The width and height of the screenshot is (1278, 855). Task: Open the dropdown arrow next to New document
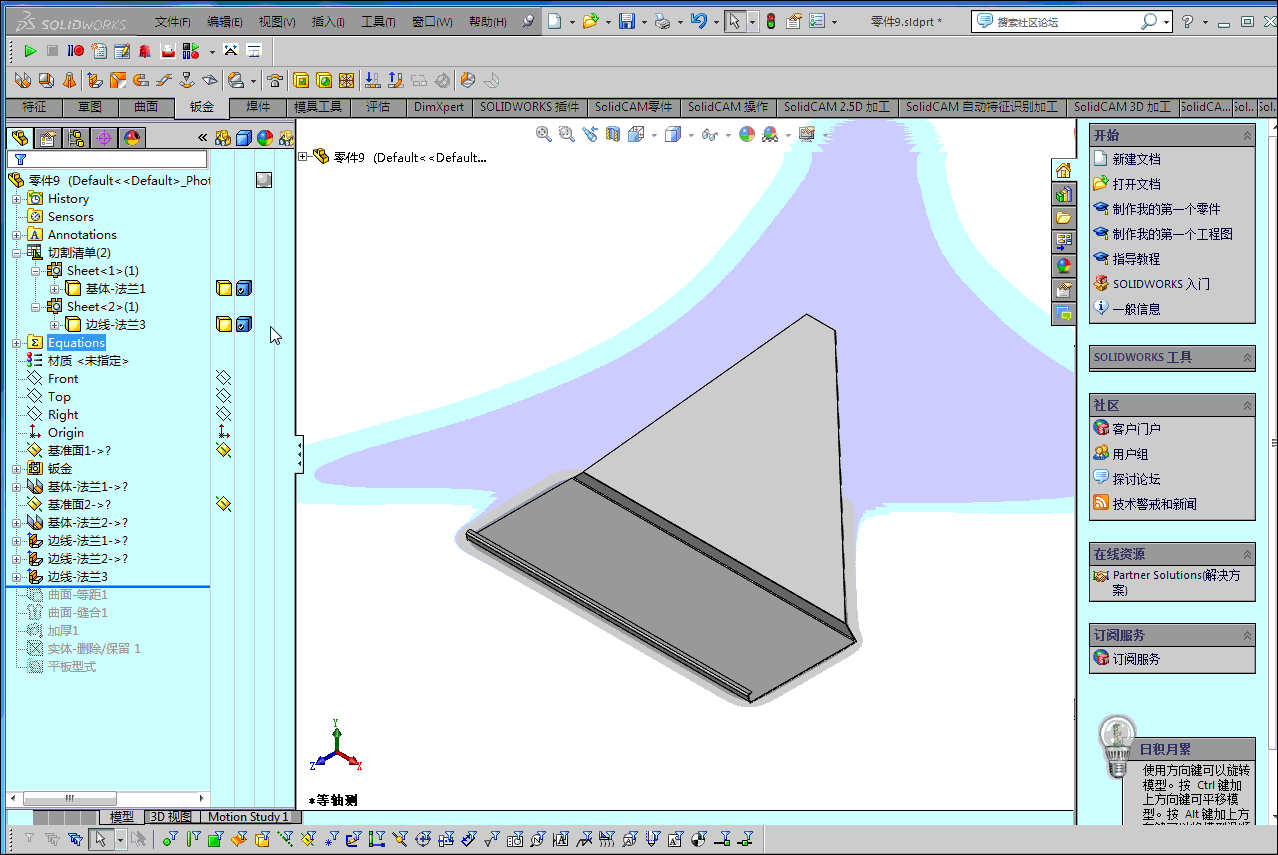tap(572, 21)
